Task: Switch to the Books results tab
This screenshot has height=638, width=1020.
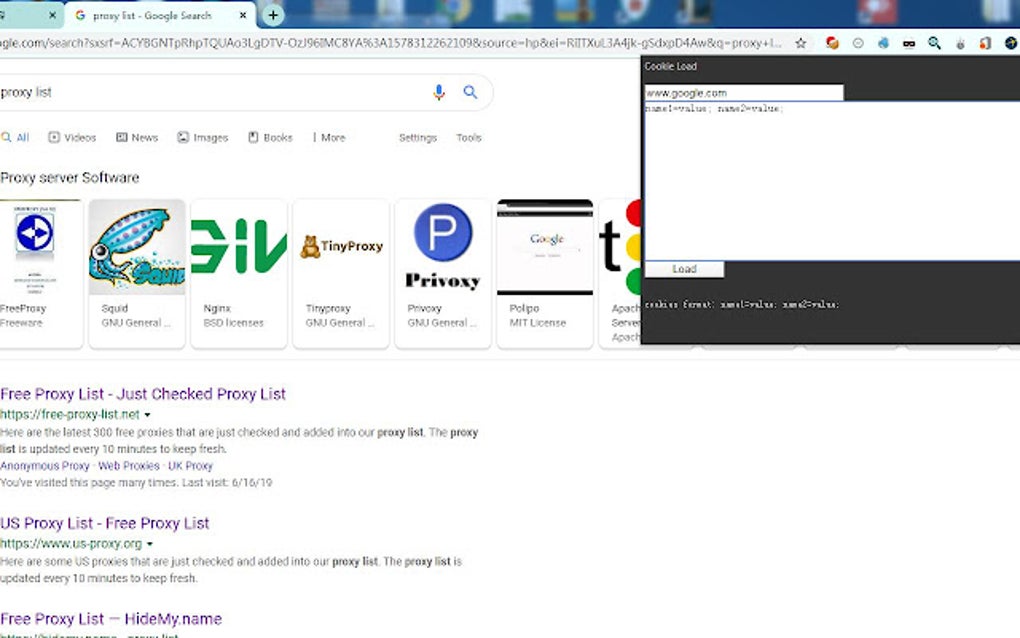Action: [x=271, y=138]
